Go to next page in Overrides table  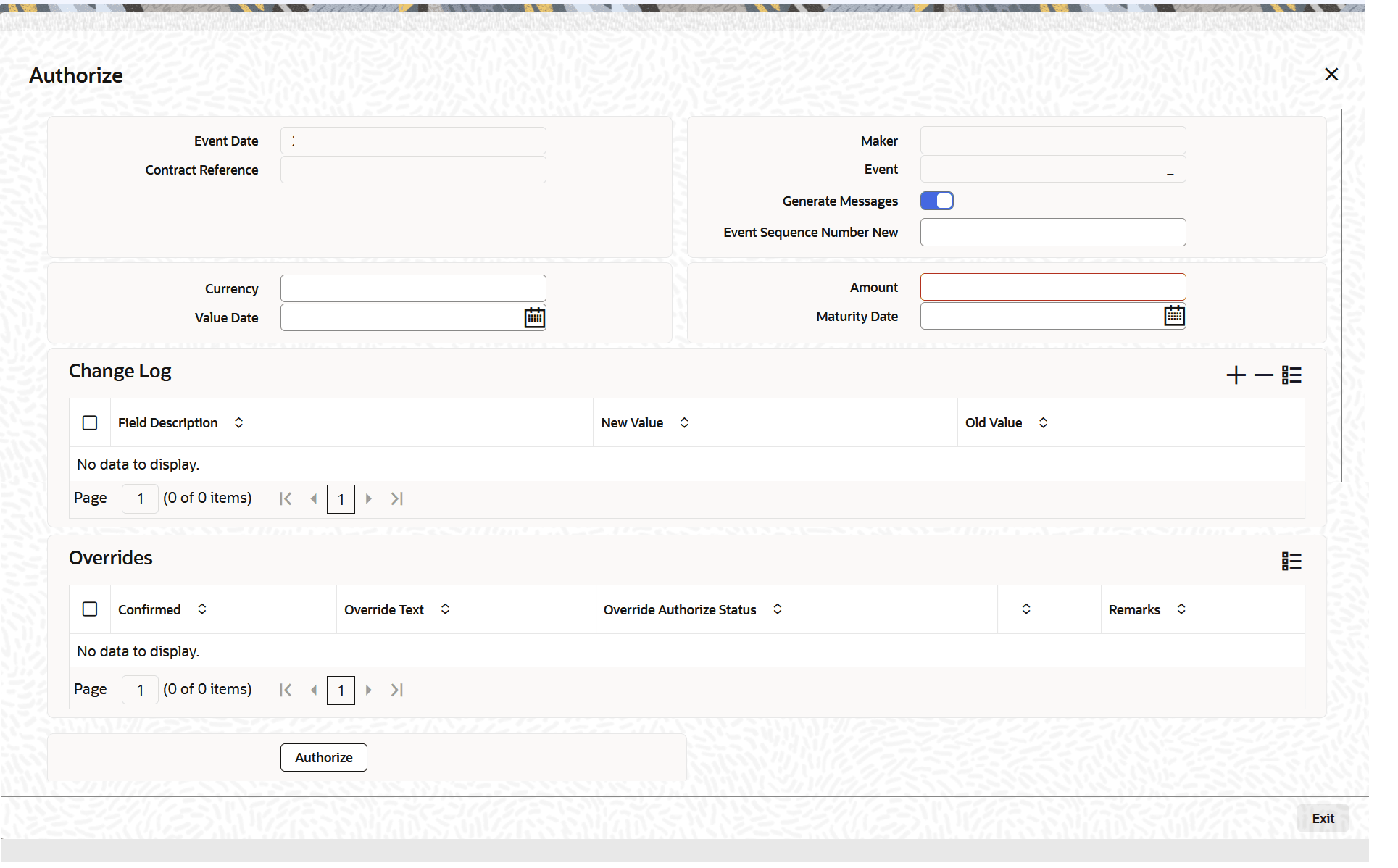[x=369, y=690]
